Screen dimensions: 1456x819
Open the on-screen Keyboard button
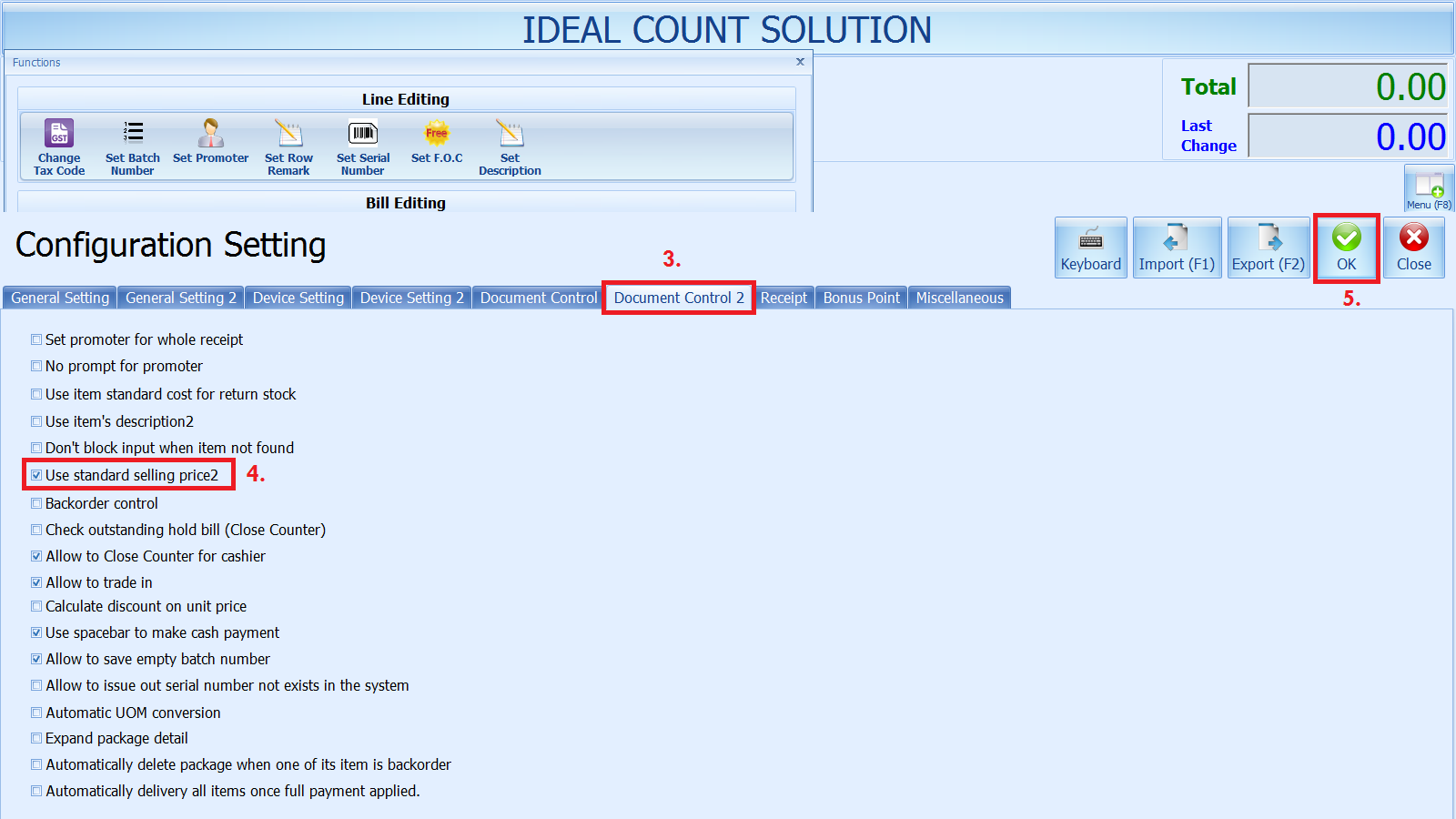[x=1090, y=248]
